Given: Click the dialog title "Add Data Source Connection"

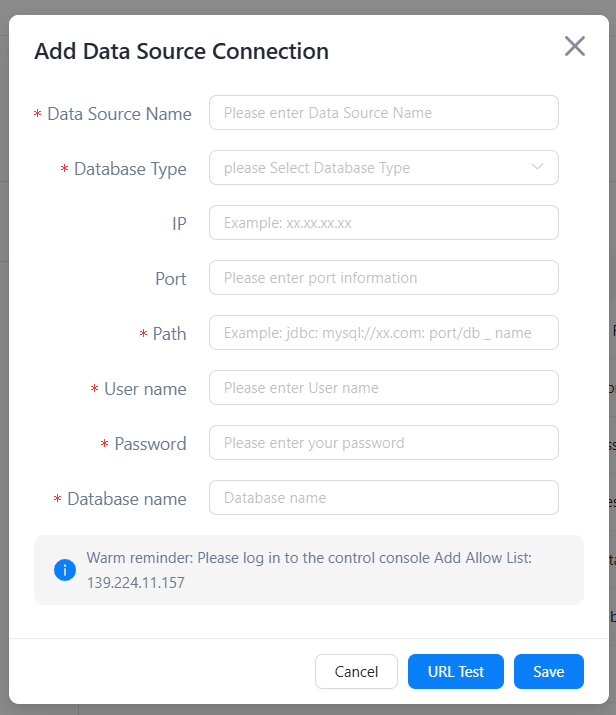Looking at the screenshot, I should point(181,51).
